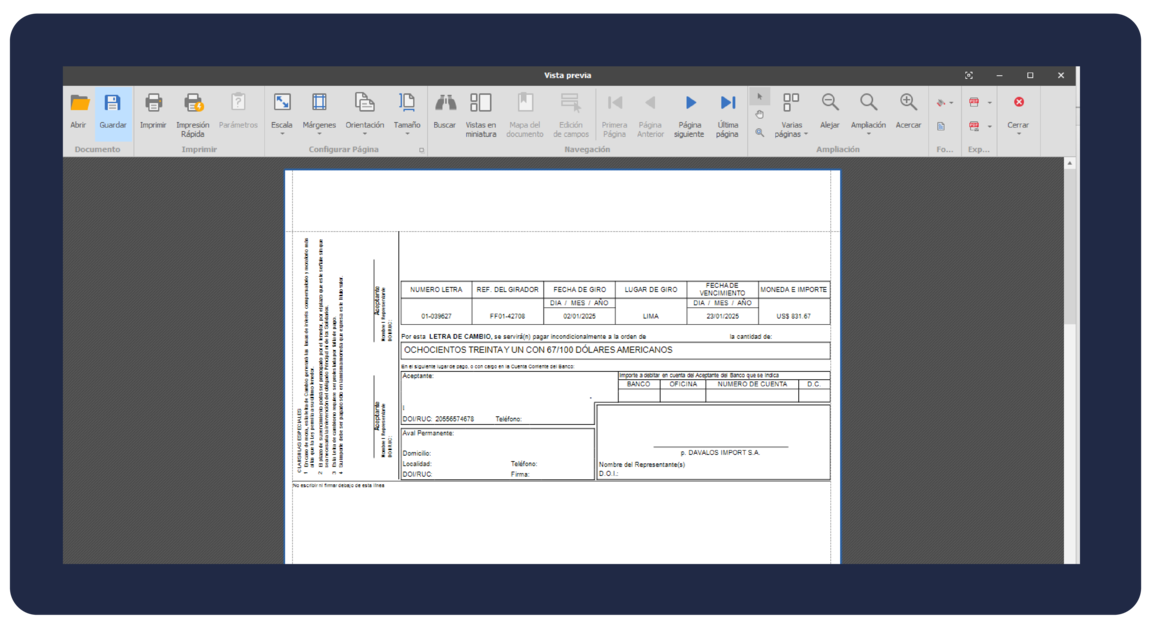Zoom in with Acercar magnifier

point(908,103)
